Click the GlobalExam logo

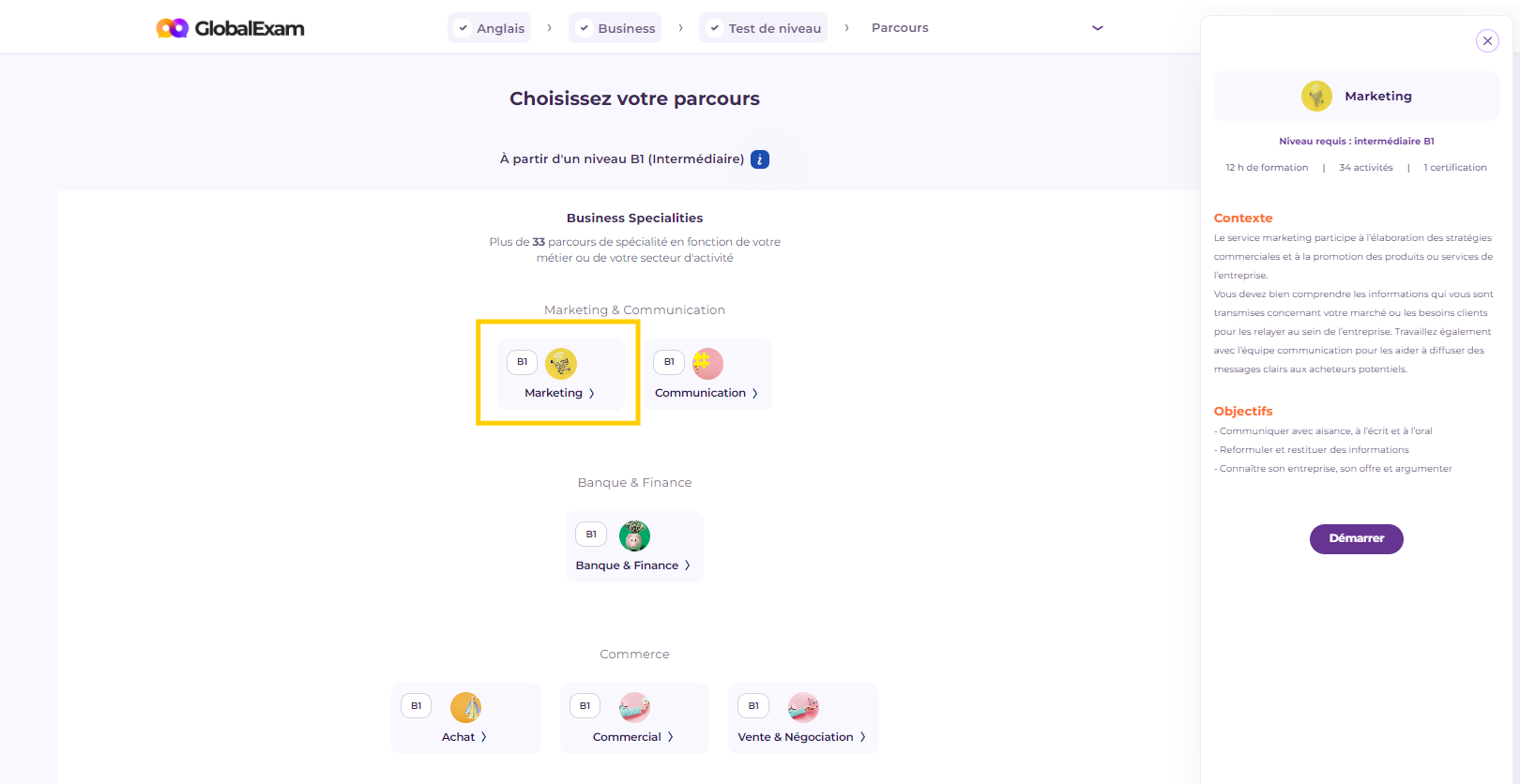(230, 28)
